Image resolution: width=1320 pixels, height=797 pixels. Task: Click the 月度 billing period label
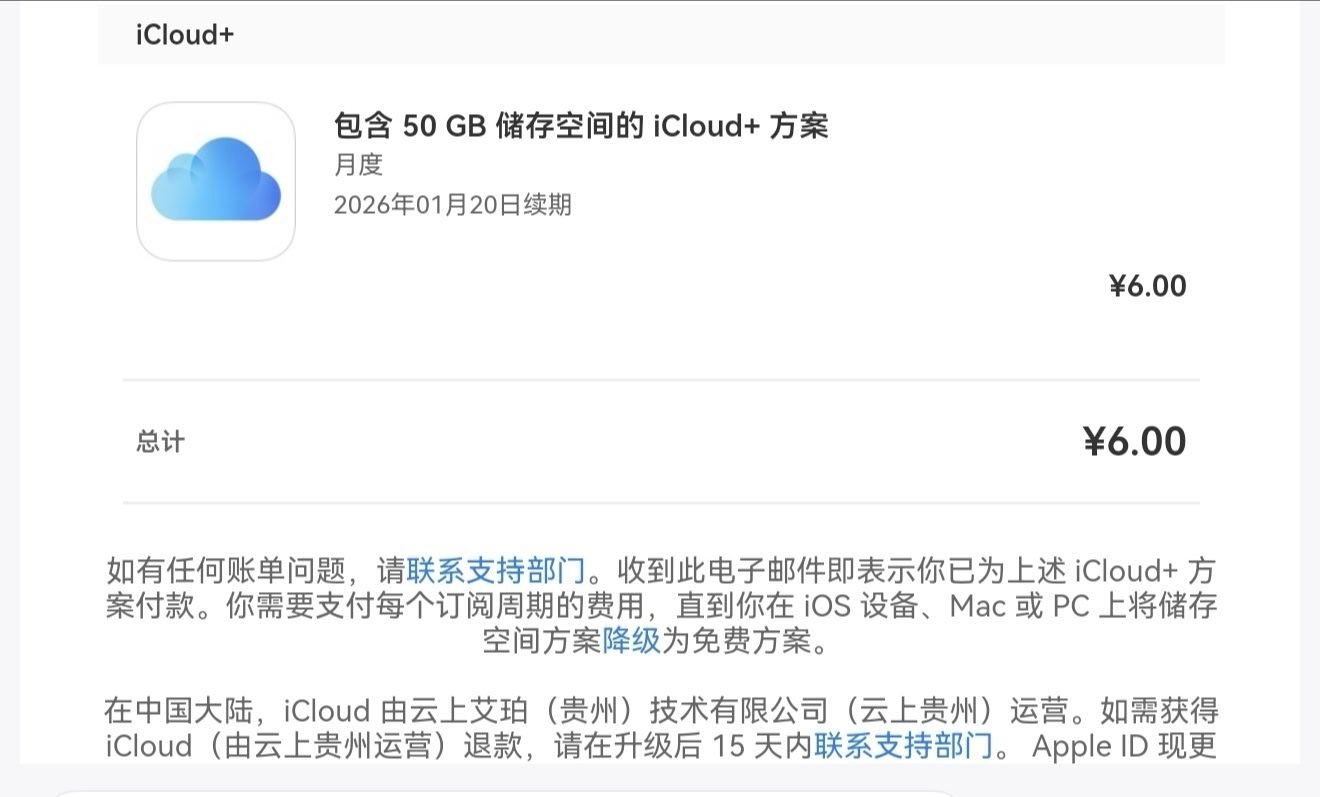358,165
